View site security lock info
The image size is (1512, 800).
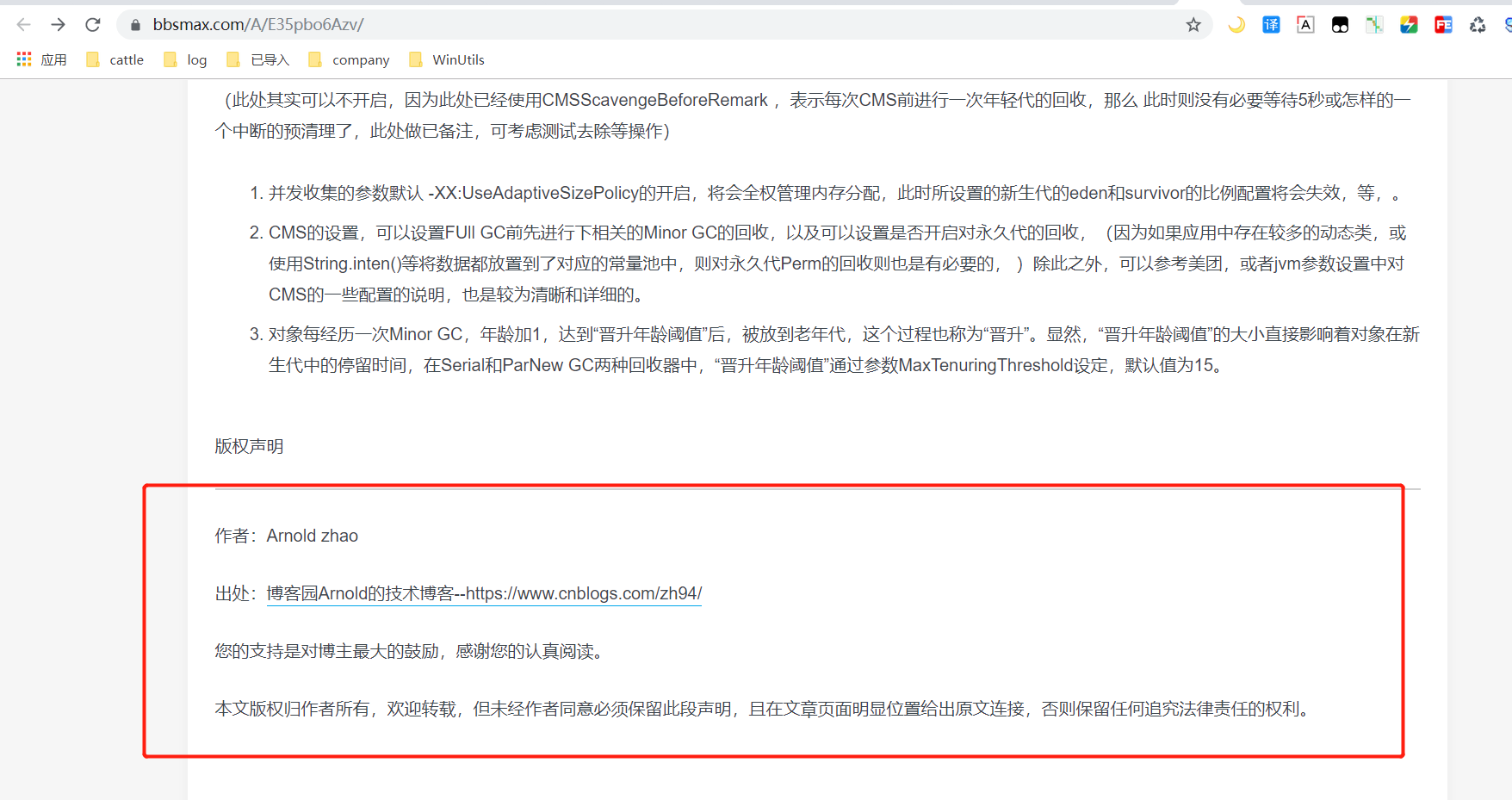pyautogui.click(x=135, y=25)
